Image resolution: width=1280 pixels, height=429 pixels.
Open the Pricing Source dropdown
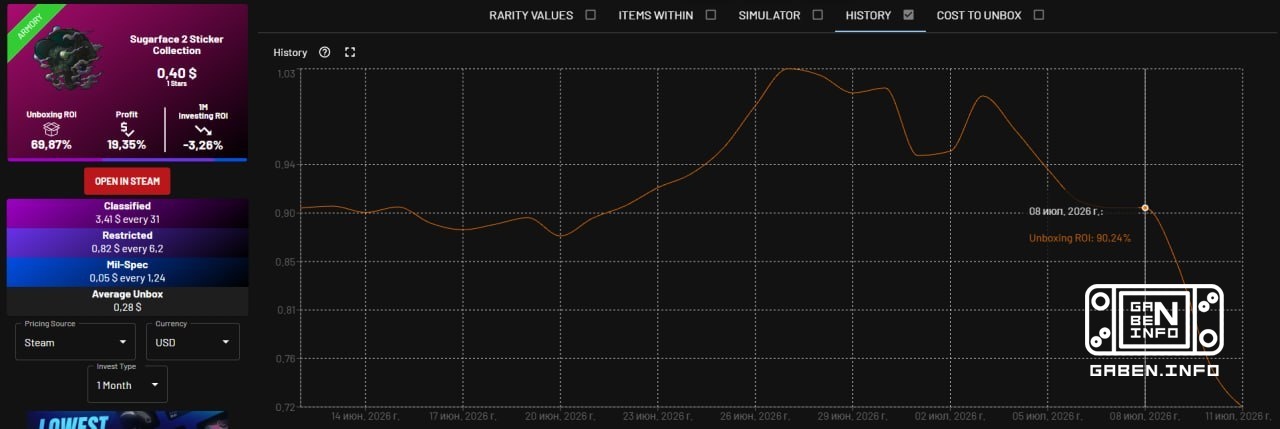point(77,342)
